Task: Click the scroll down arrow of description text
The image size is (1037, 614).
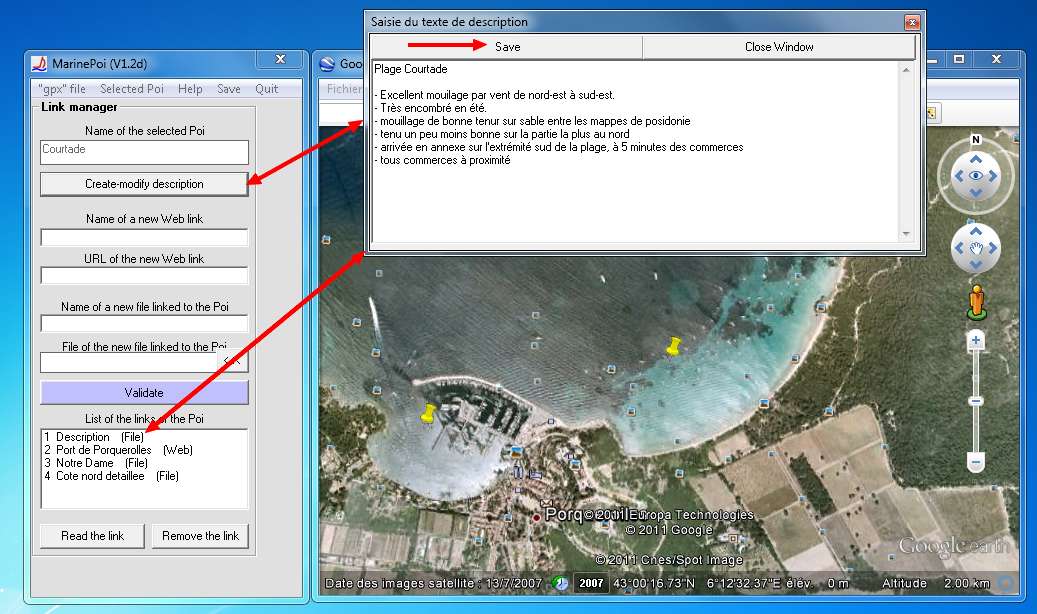Action: coord(906,234)
